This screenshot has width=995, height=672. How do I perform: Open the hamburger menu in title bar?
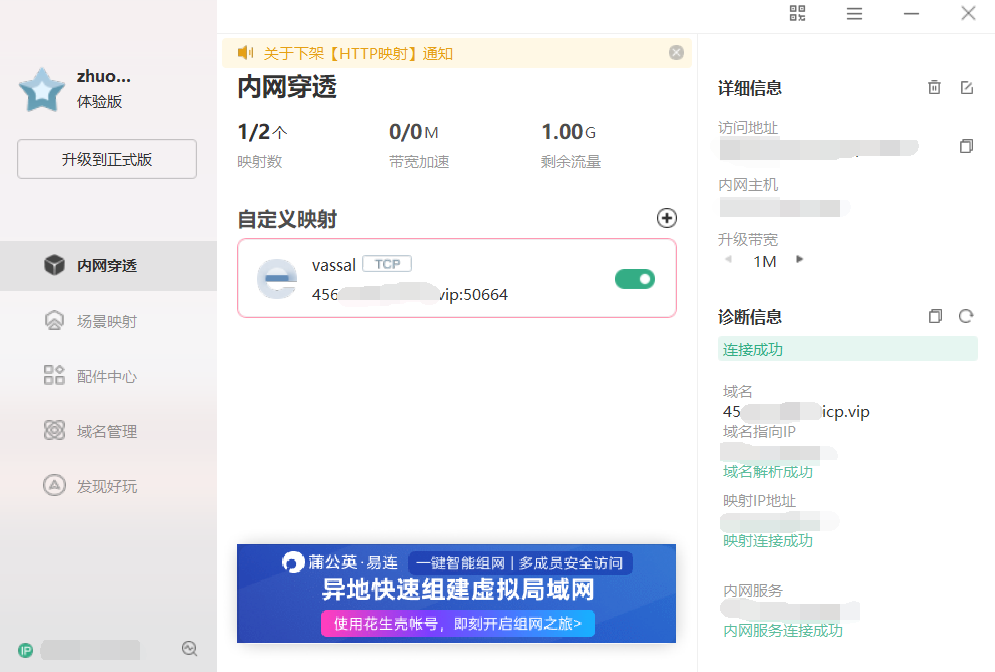[x=854, y=13]
